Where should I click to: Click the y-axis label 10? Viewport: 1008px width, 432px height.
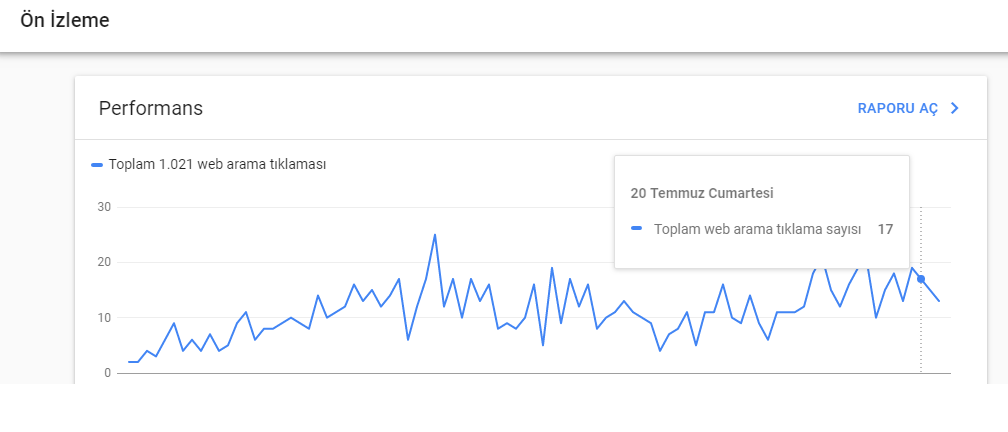pos(104,318)
